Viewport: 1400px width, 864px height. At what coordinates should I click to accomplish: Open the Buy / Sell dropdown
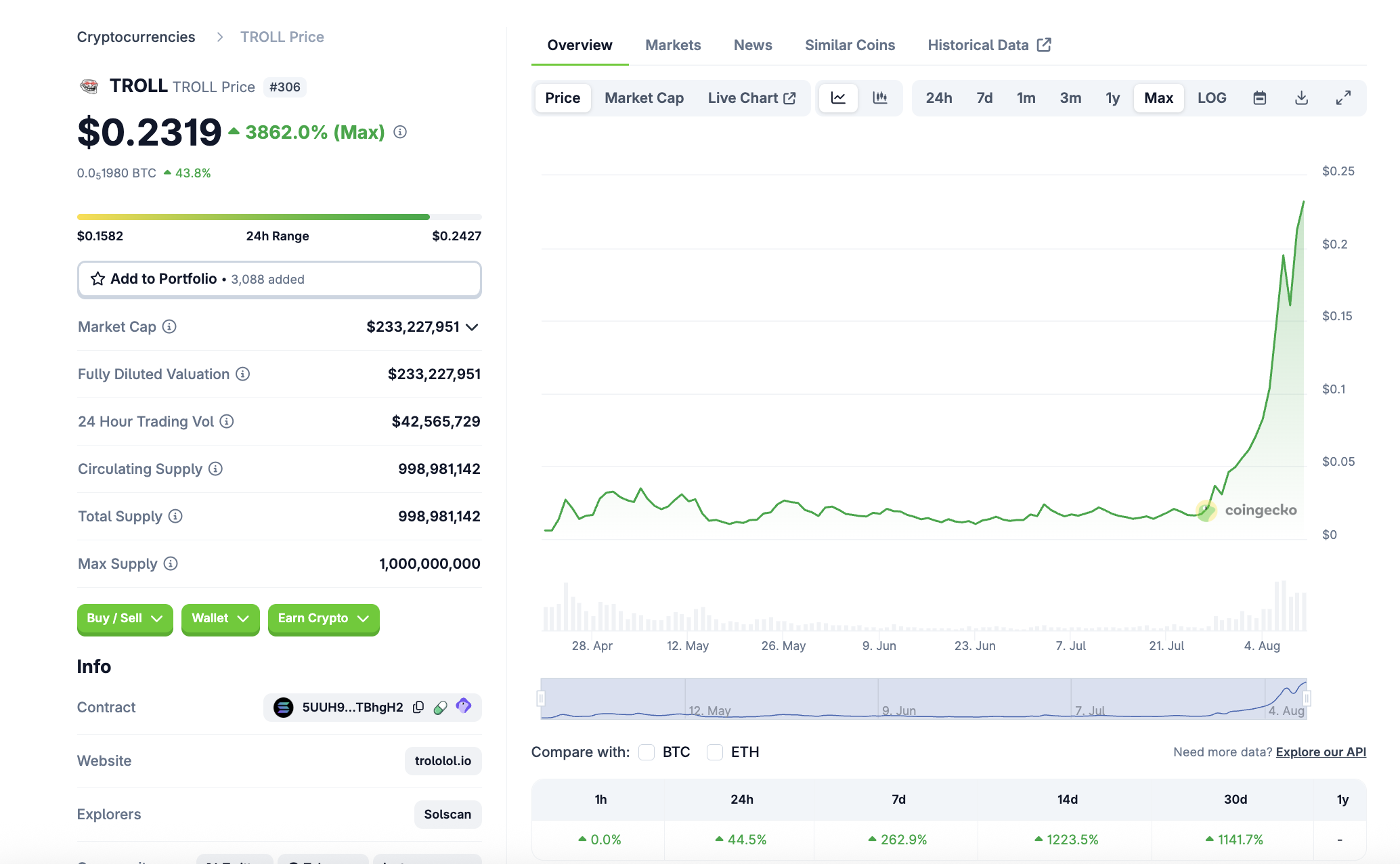tap(125, 618)
